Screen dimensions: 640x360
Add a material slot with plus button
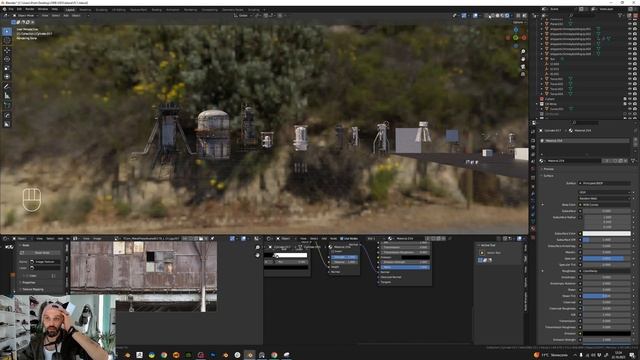(x=636, y=140)
